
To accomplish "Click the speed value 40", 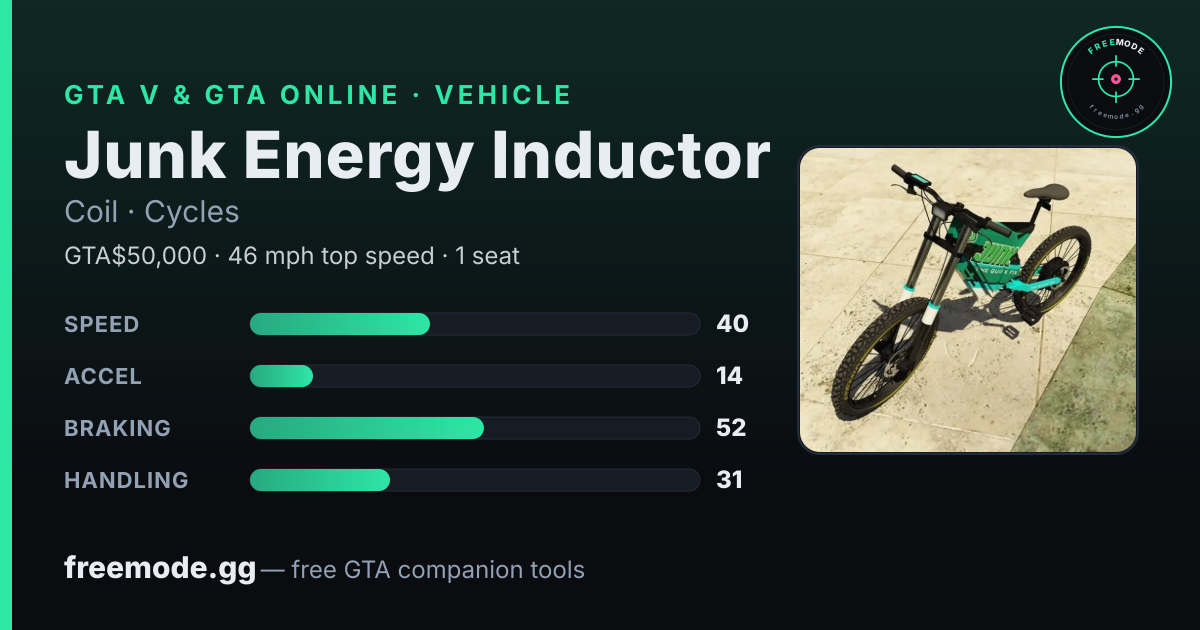I will 732,324.
